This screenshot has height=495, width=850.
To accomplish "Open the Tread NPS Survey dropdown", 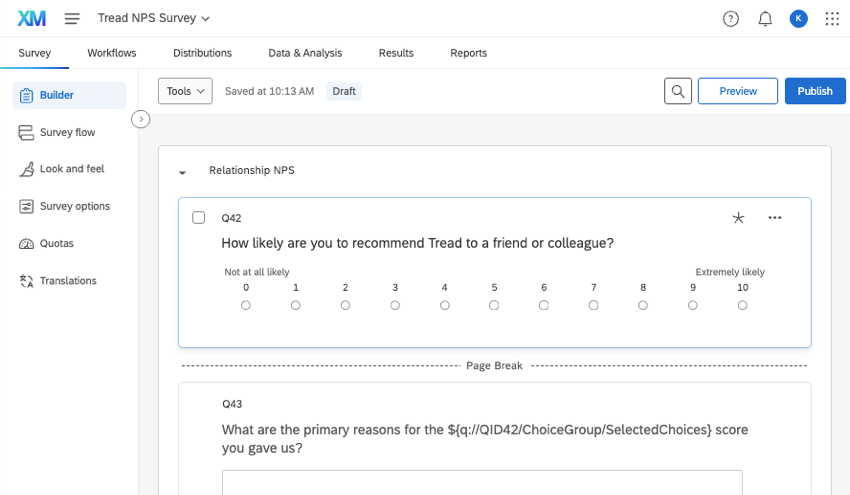I will (x=153, y=18).
